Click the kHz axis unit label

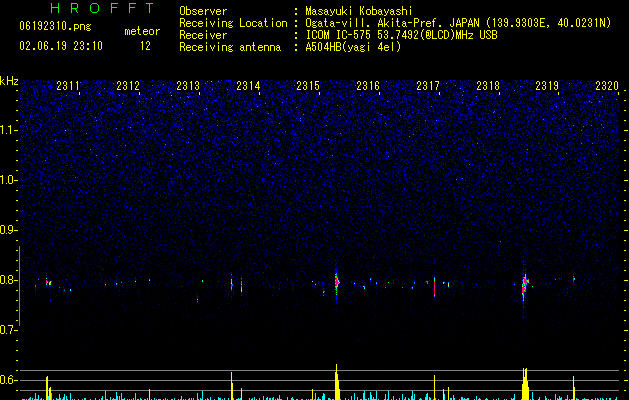click(x=9, y=81)
